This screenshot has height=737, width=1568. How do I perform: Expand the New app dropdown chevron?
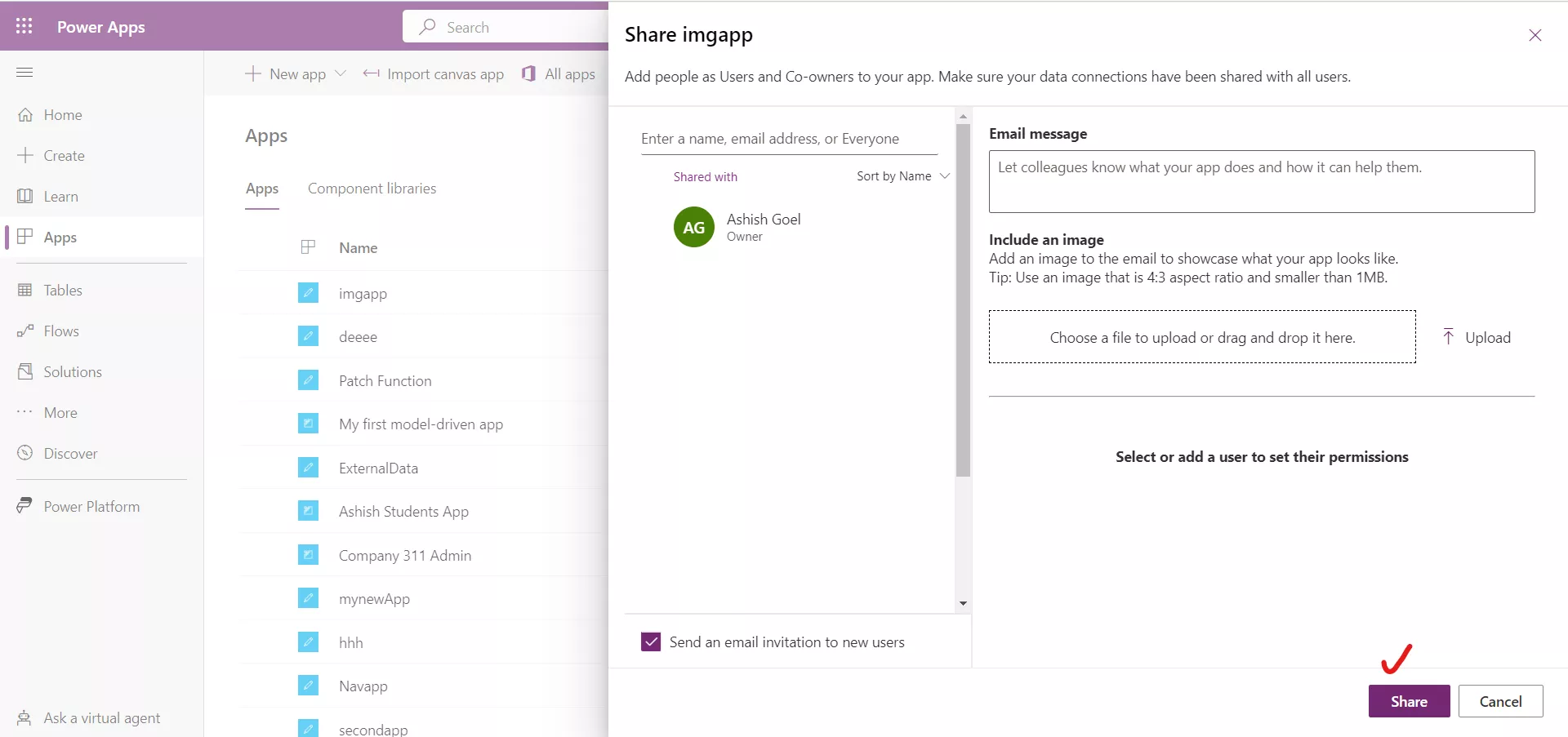(341, 73)
